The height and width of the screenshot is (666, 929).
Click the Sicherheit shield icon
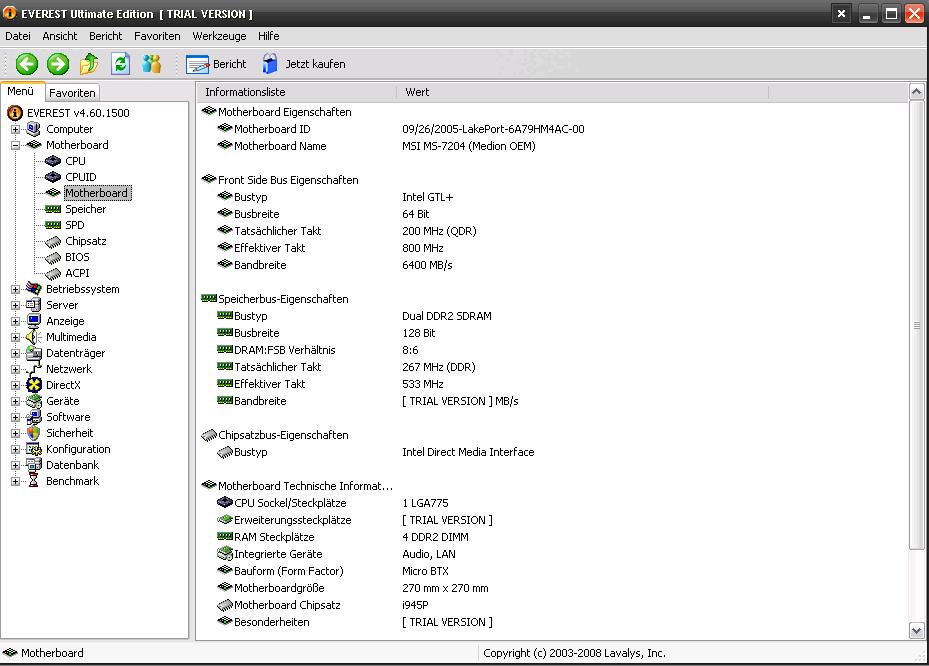(x=34, y=433)
